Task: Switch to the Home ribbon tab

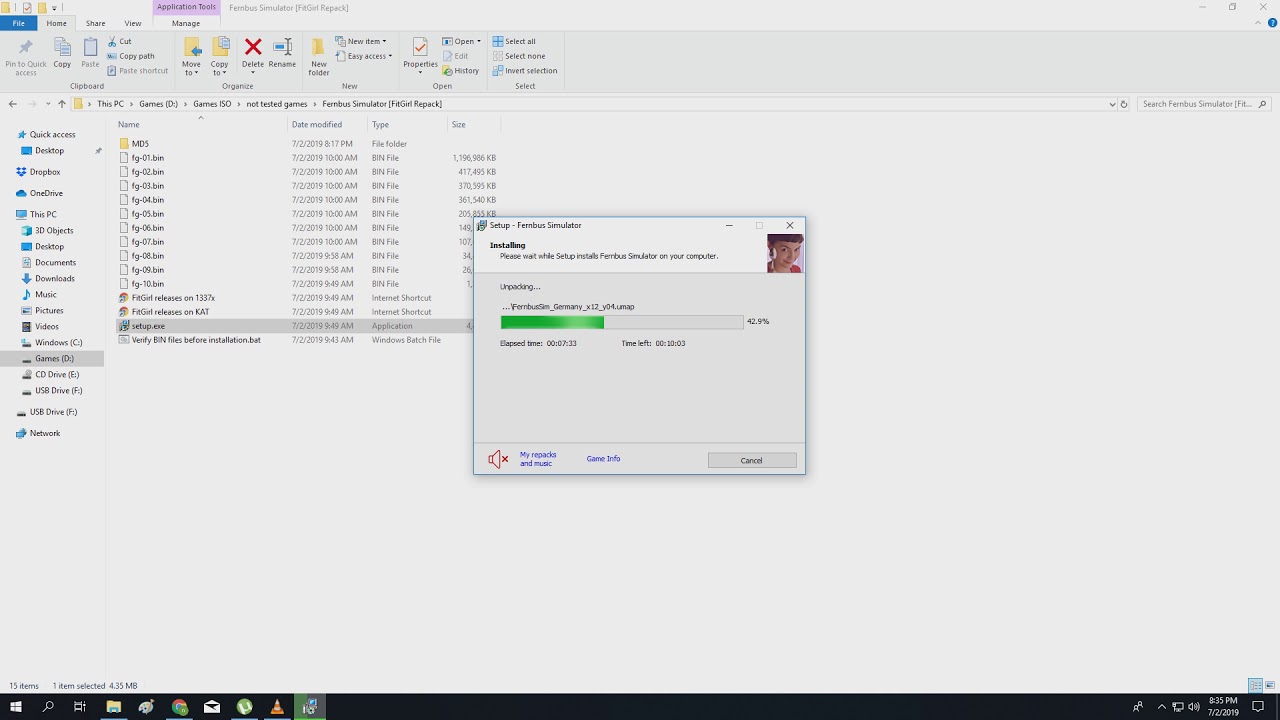Action: pyautogui.click(x=57, y=23)
